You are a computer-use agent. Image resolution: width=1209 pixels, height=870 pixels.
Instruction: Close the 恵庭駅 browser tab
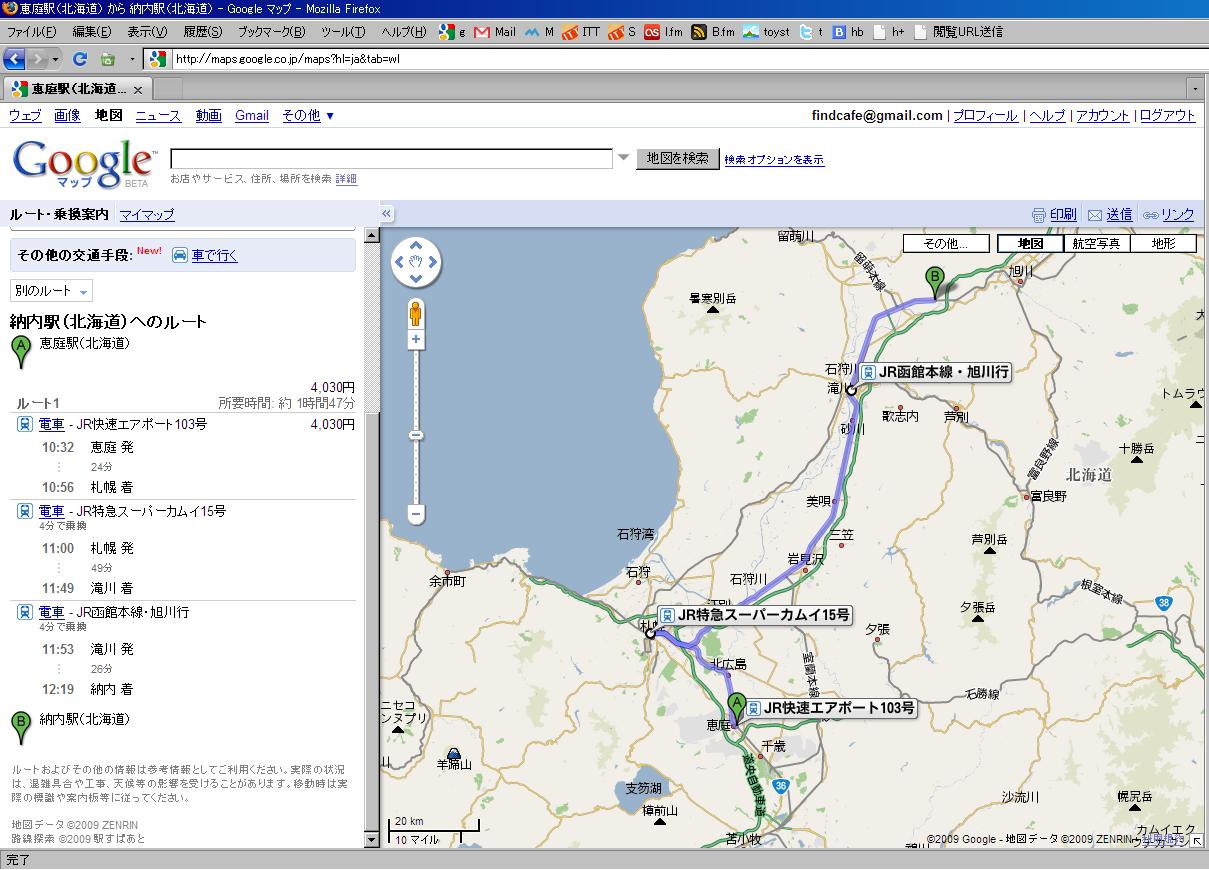pyautogui.click(x=138, y=89)
